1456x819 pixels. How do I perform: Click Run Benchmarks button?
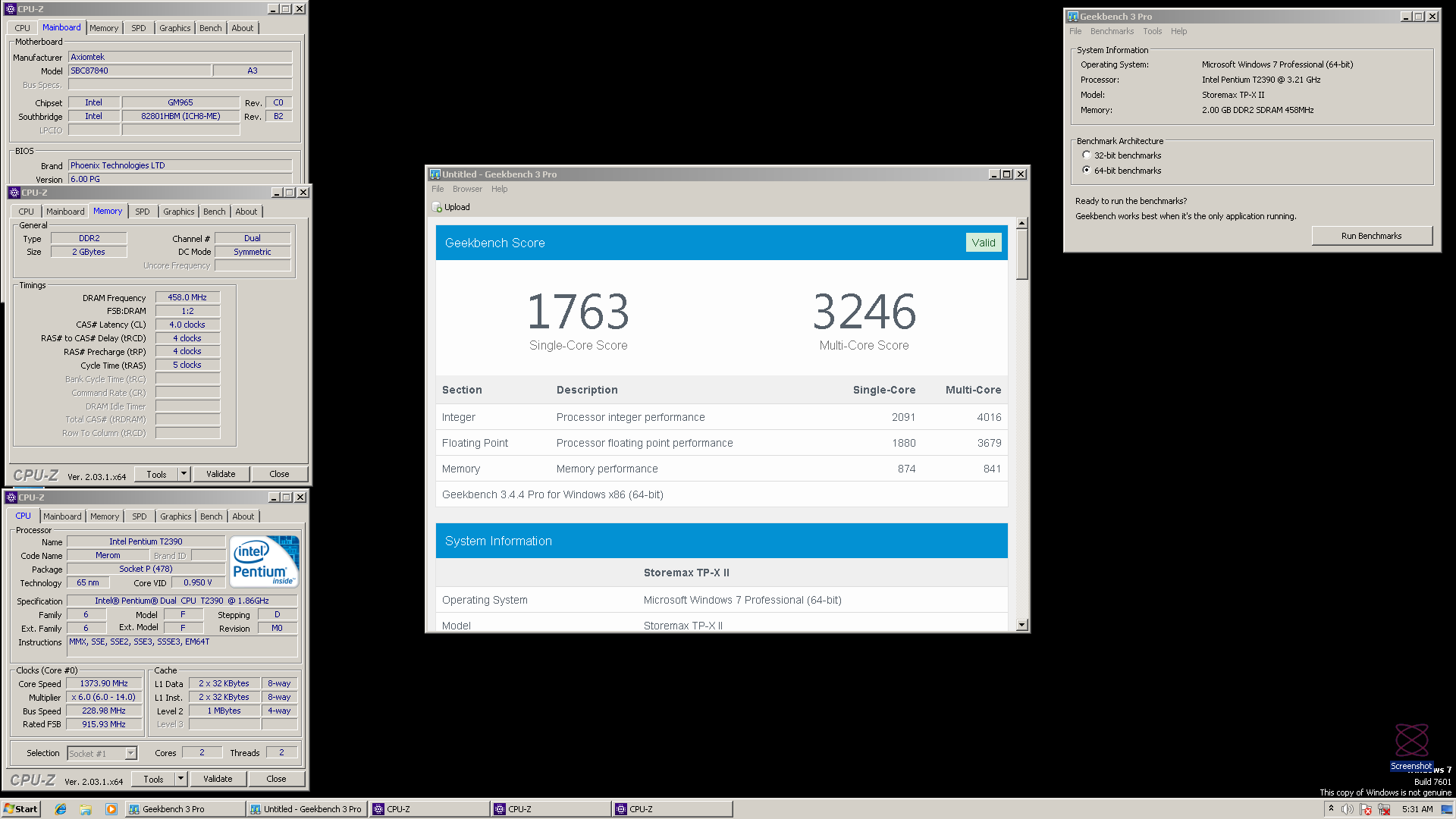[x=1371, y=236]
